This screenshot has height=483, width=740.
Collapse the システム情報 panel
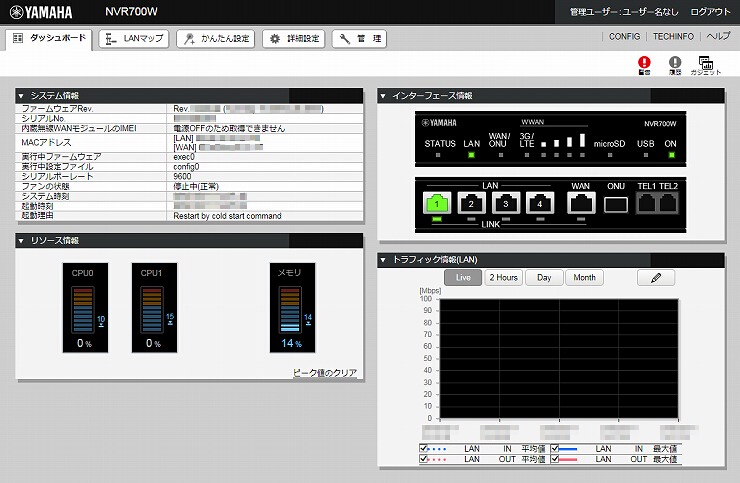click(21, 96)
